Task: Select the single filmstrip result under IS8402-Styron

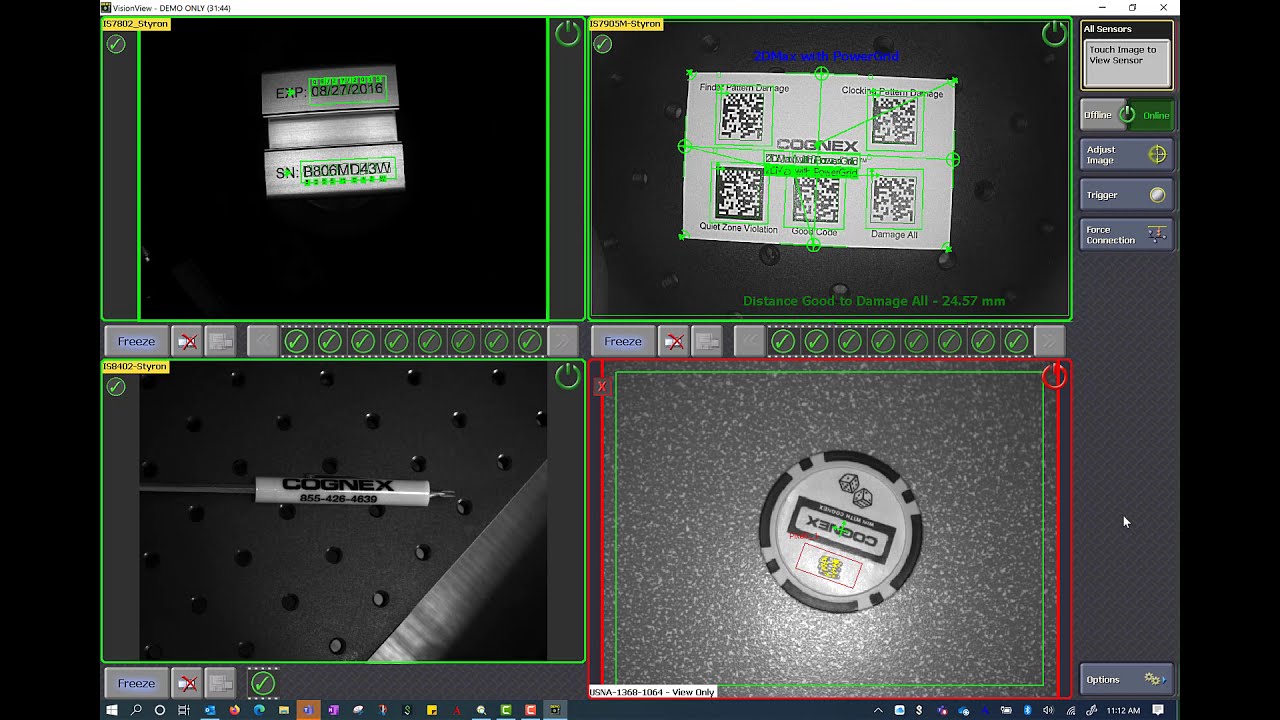Action: pyautogui.click(x=262, y=683)
